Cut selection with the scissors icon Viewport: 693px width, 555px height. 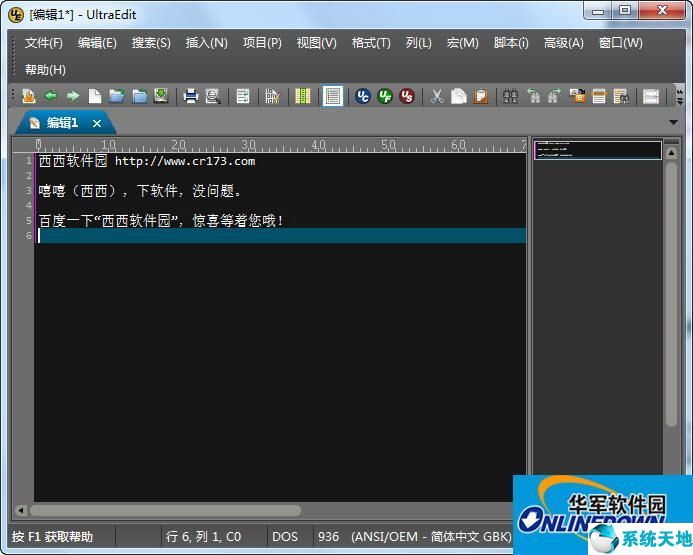point(437,96)
